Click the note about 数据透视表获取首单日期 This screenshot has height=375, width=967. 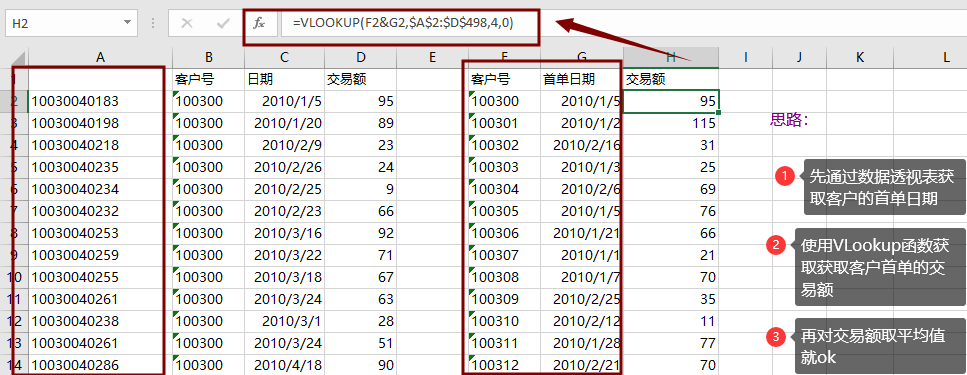click(x=884, y=187)
